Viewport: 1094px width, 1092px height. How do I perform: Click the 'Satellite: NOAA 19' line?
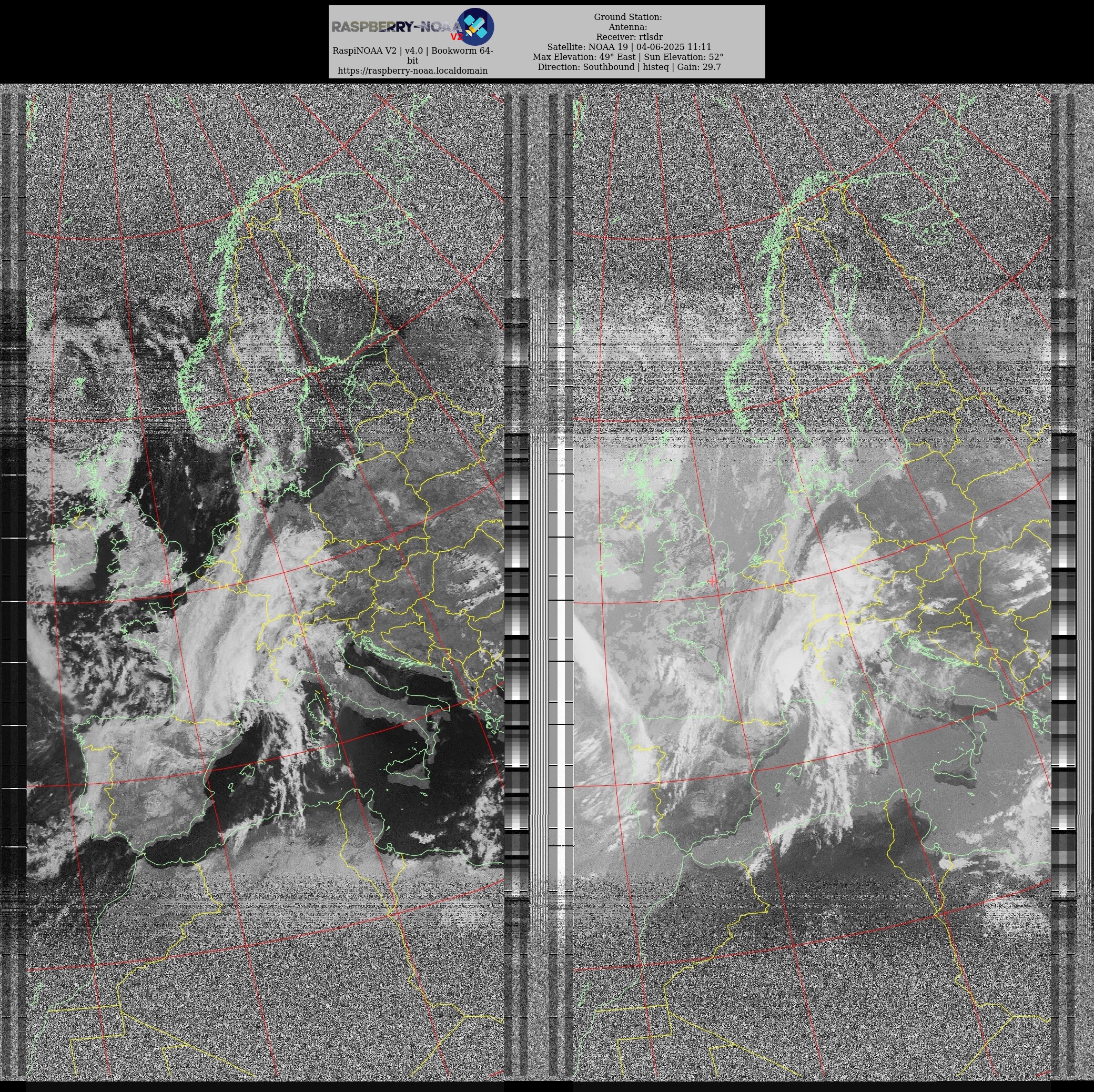click(629, 47)
